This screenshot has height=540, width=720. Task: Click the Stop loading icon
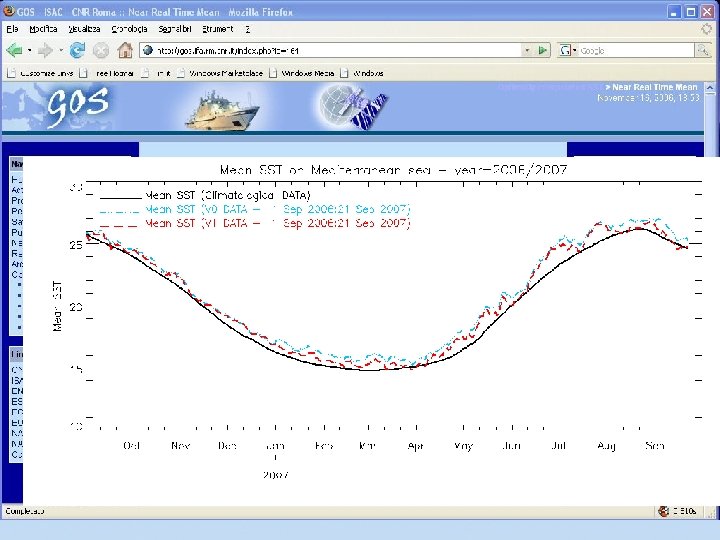[101, 50]
